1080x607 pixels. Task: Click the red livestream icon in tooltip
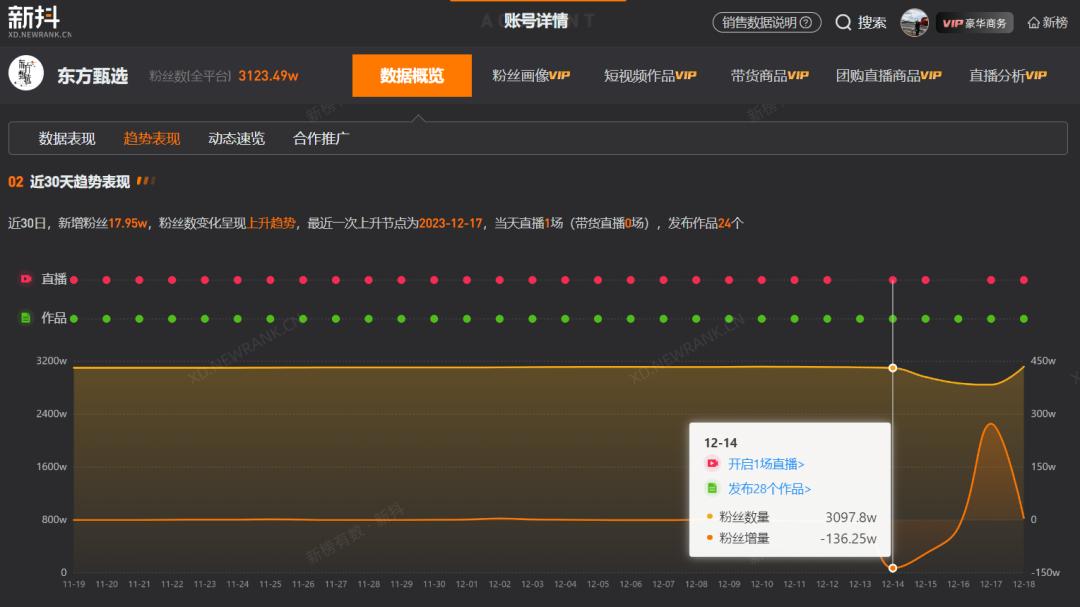point(712,464)
